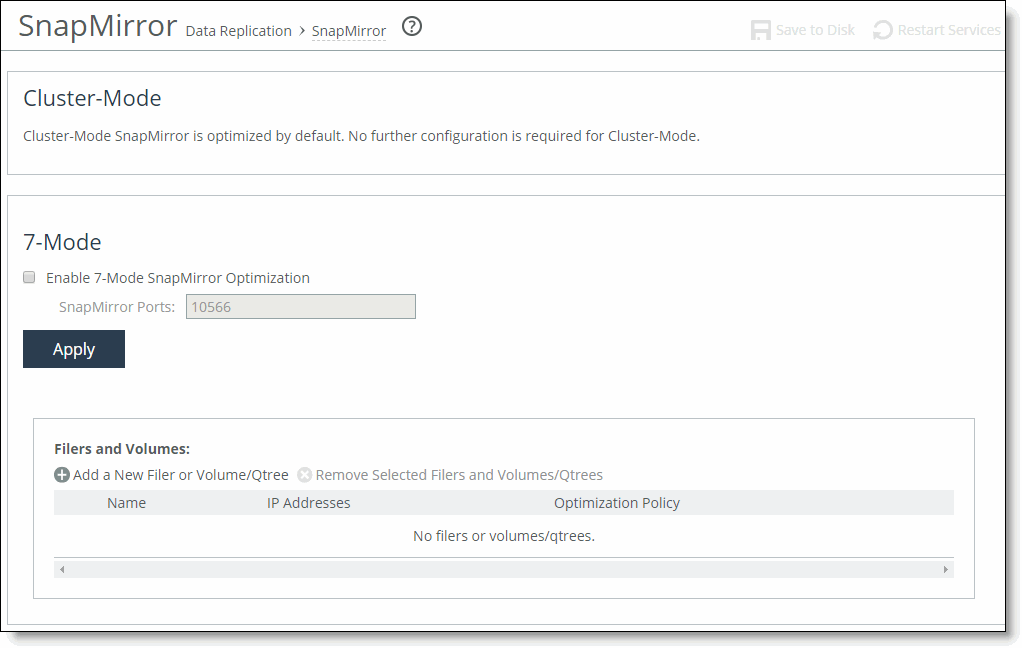The image size is (1022, 648).
Task: Click the 7-Mode heading
Action: tap(62, 242)
